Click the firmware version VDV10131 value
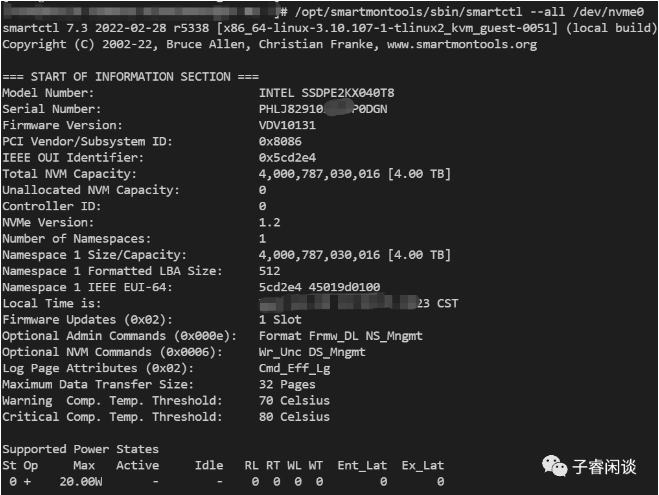Viewport: 659px width, 495px height. pos(287,125)
